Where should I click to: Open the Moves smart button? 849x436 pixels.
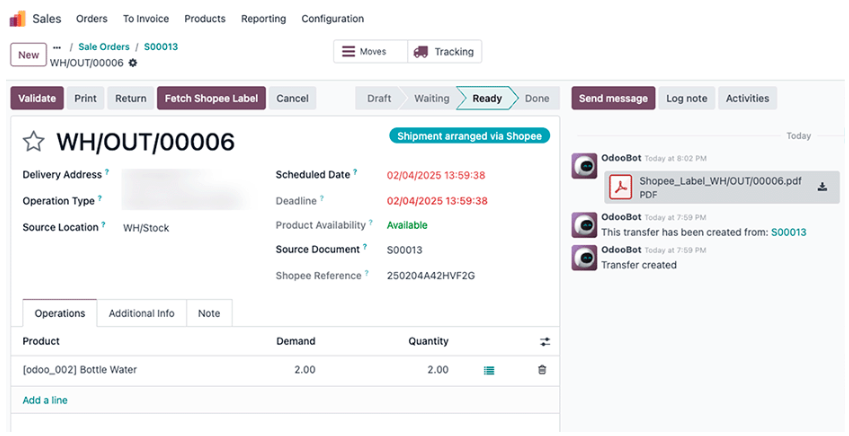[x=370, y=51]
